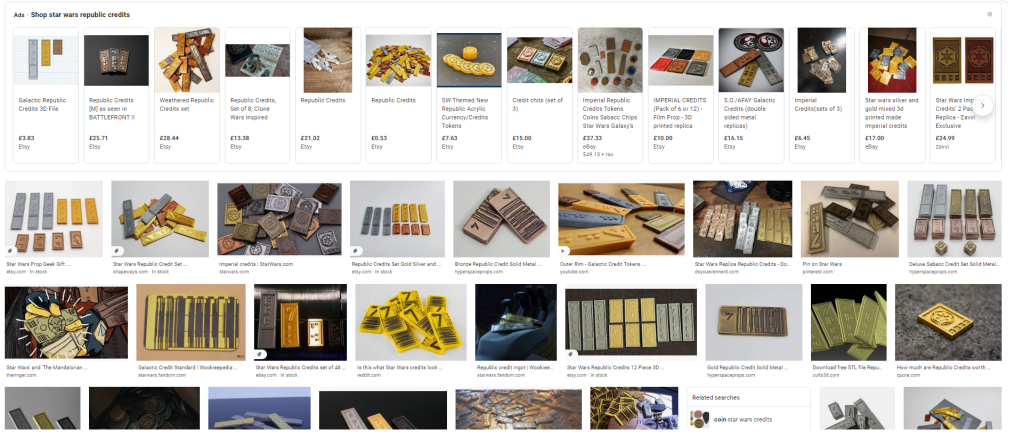Click the product tag icon on the shapeways.com Republic Credit Set image

[x=117, y=250]
